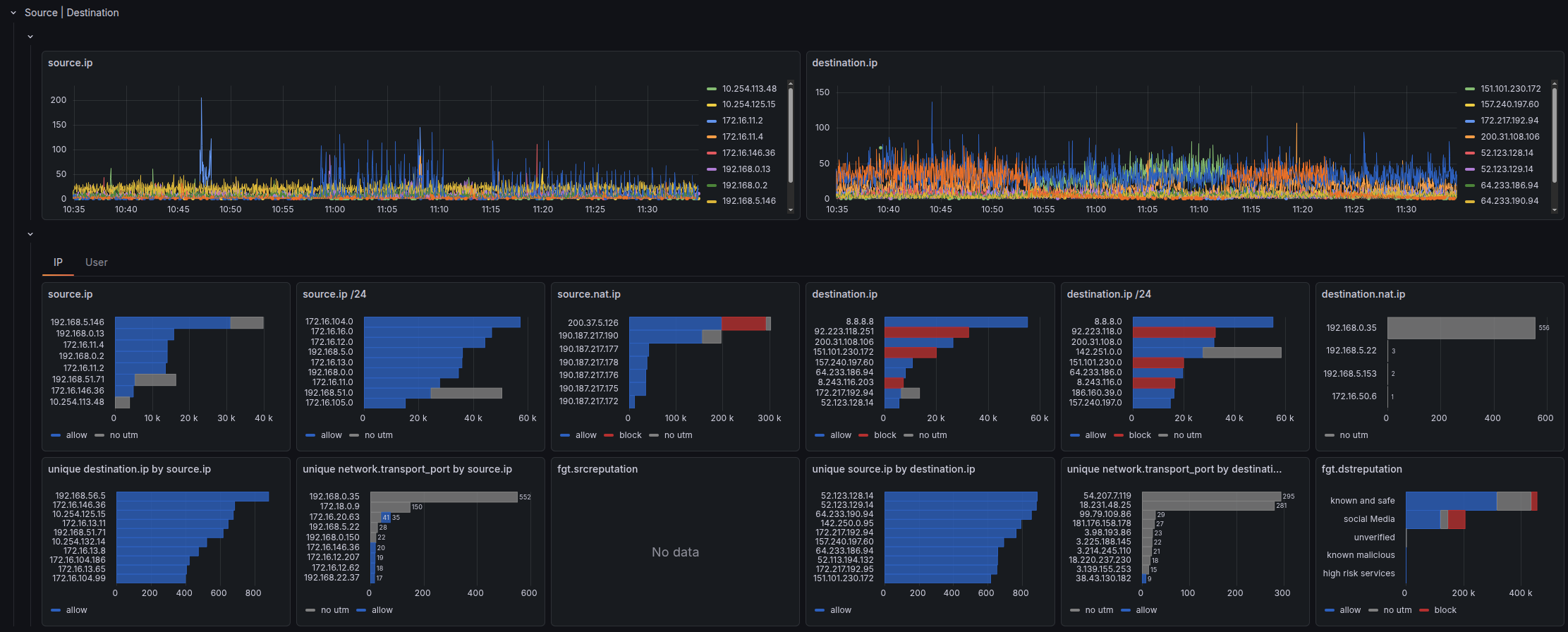Click purple marker for 192.168.0.13 legend entry

(711, 169)
